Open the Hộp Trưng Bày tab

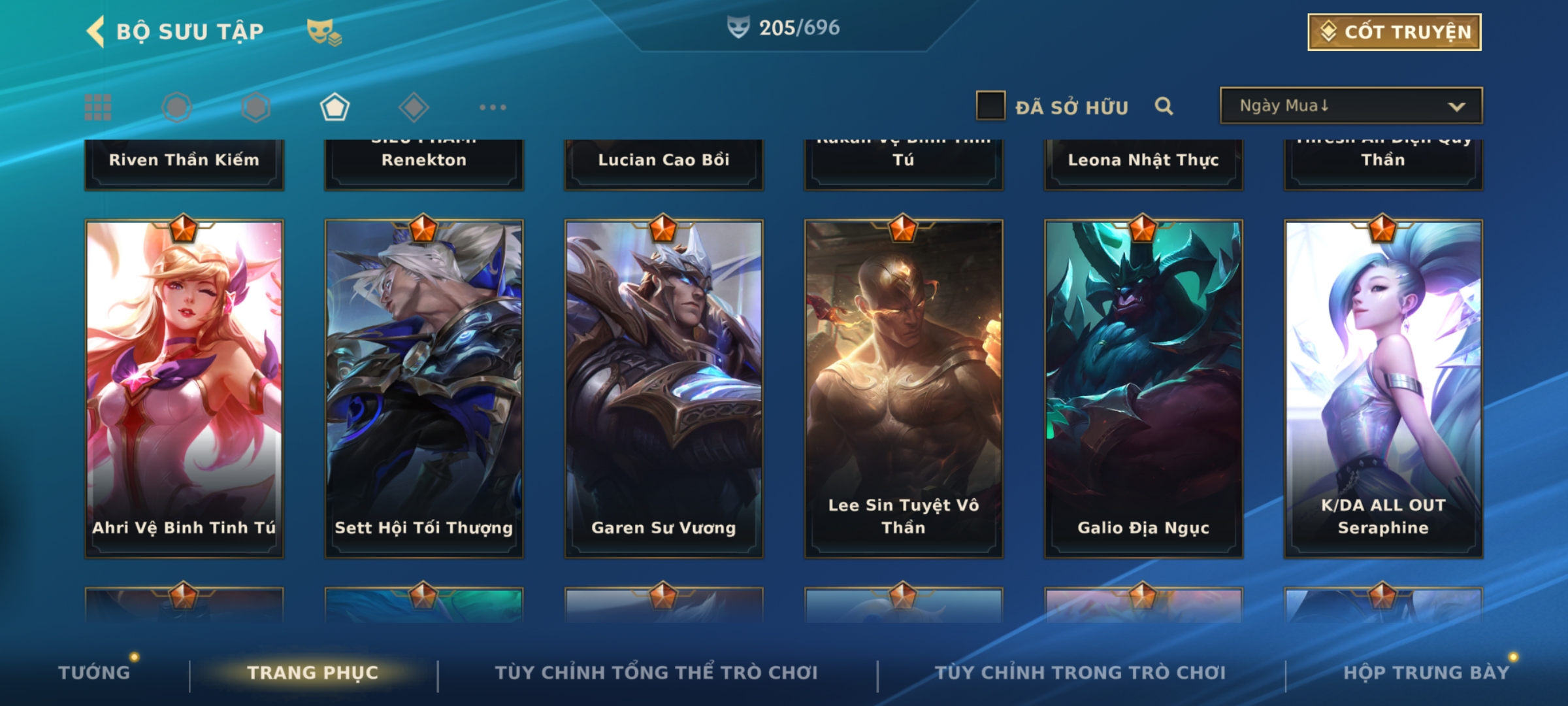(x=1426, y=672)
